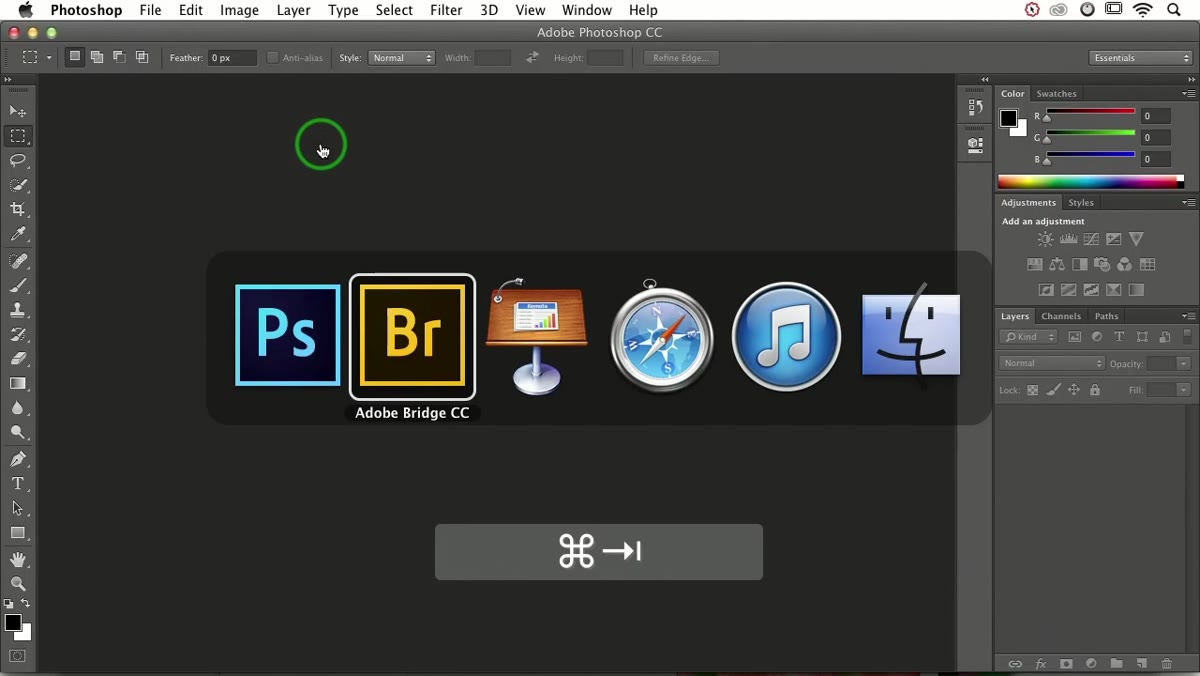The image size is (1200, 676).
Task: Select the Rectangle shape tool
Action: point(18,533)
